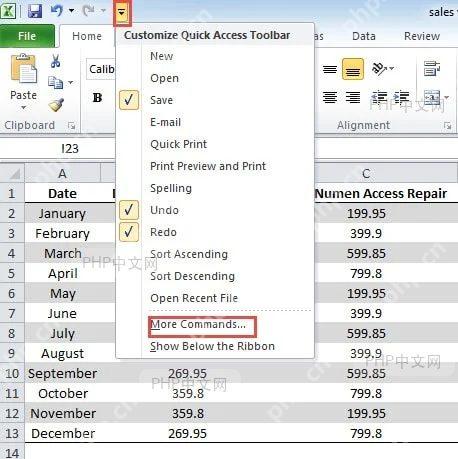Apply Bold formatting with B icon
Image resolution: width=458 pixels, height=459 pixels.
point(97,98)
